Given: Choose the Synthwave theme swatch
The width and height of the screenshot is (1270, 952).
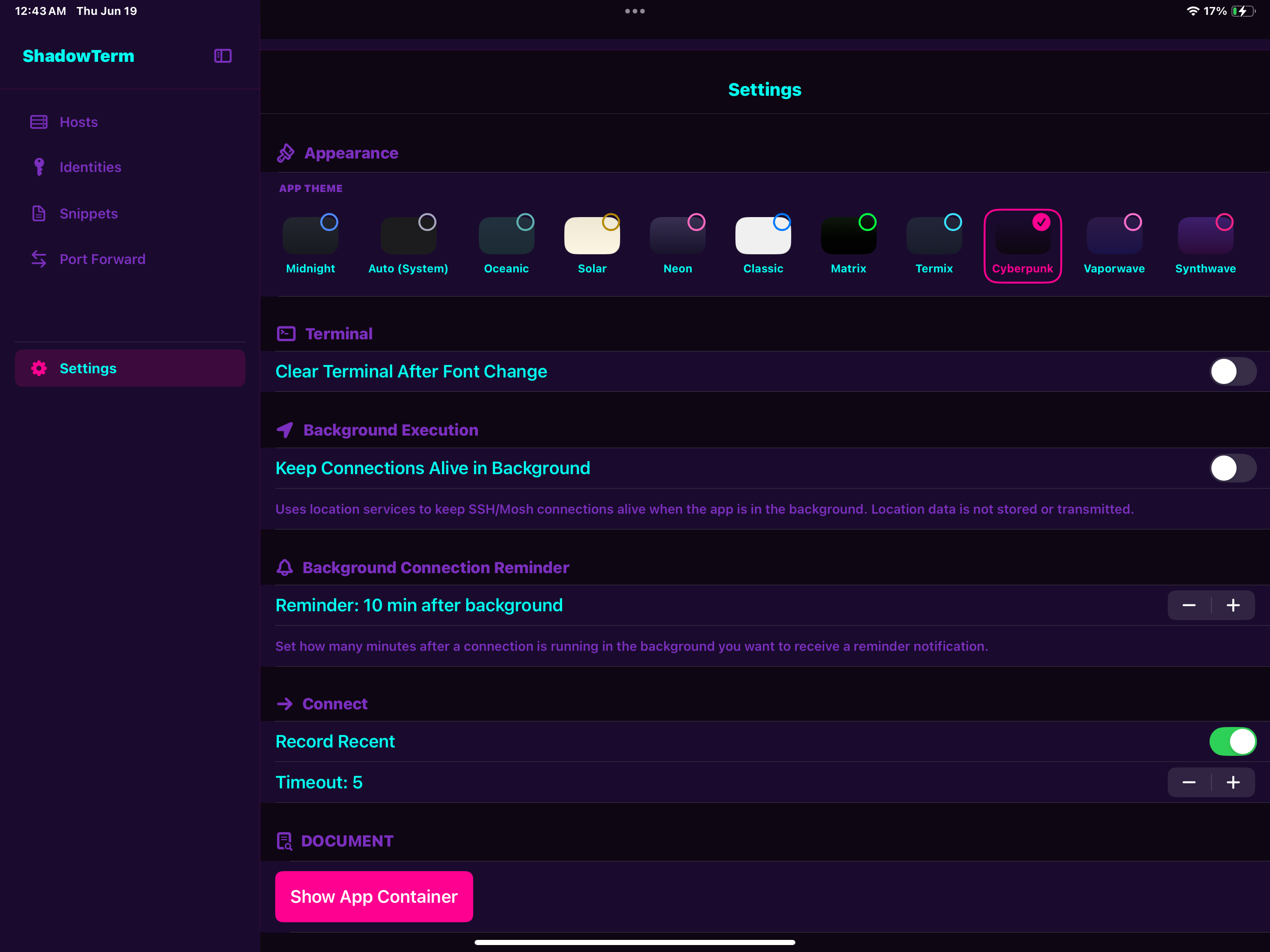Looking at the screenshot, I should click(1206, 235).
